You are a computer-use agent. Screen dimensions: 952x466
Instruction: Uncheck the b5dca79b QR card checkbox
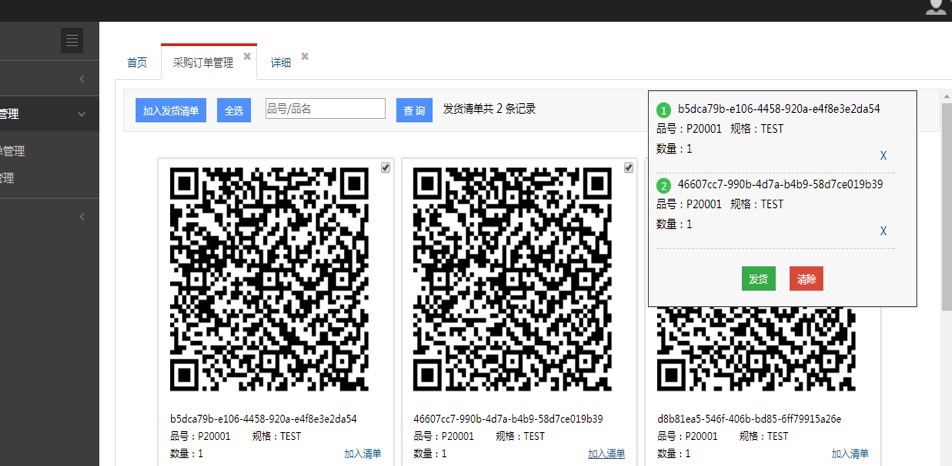click(386, 168)
